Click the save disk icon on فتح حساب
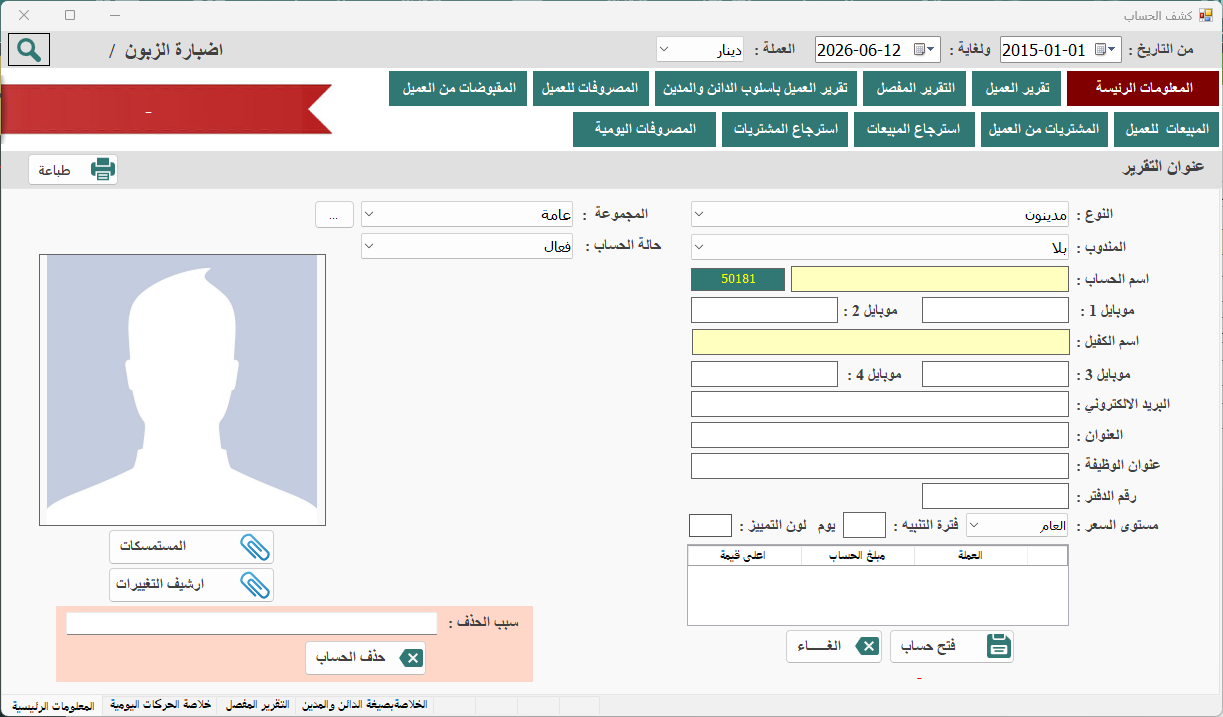1223x717 pixels. 998,647
